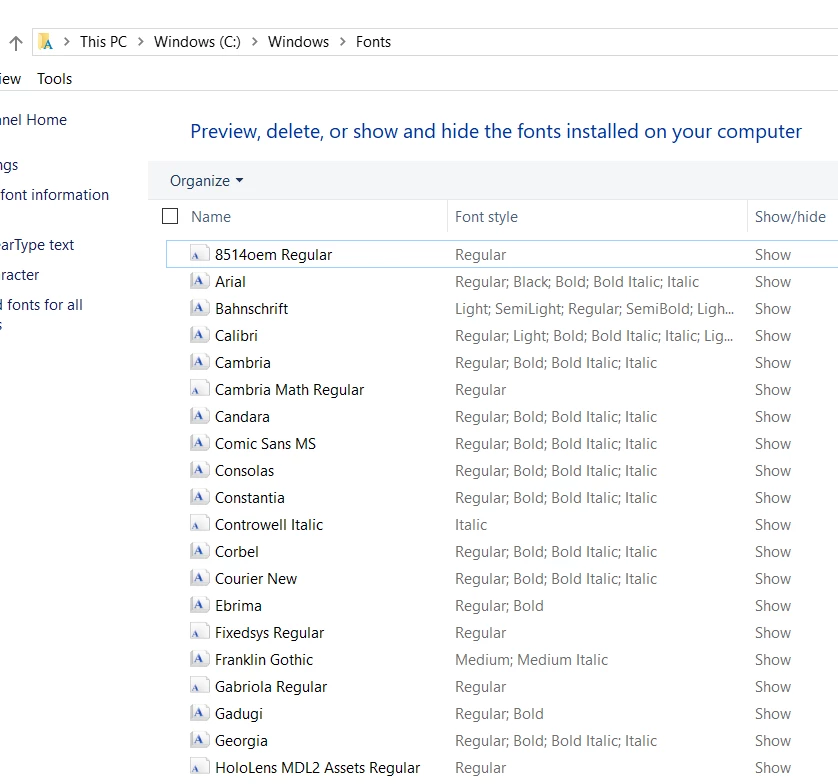Click the Candara font icon
Viewport: 838px width, 784px height.
[199, 416]
